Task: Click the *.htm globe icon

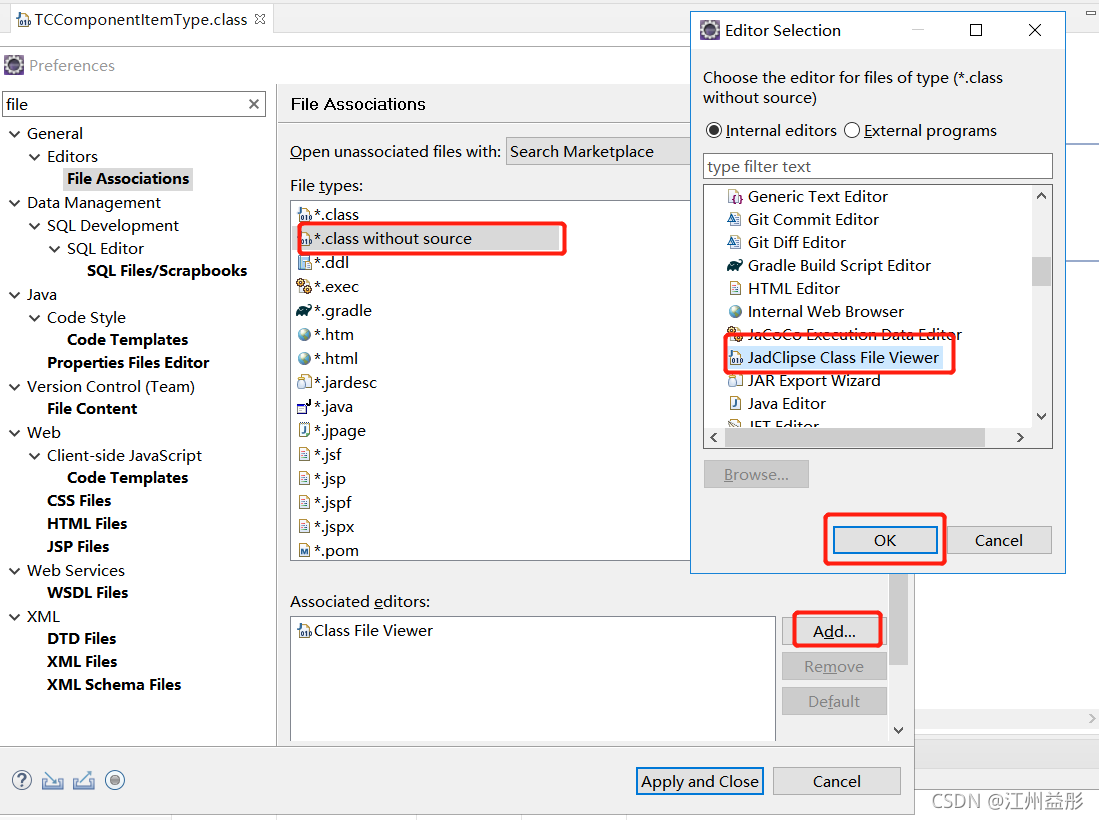Action: coord(304,334)
